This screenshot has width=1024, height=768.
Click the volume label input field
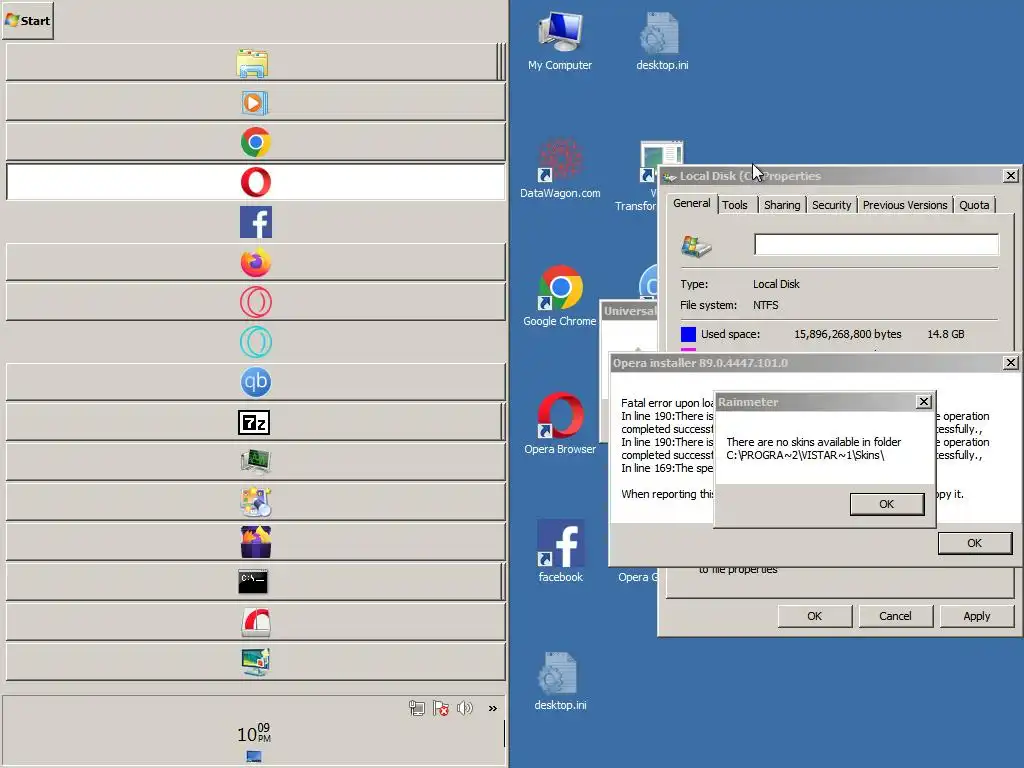[876, 245]
